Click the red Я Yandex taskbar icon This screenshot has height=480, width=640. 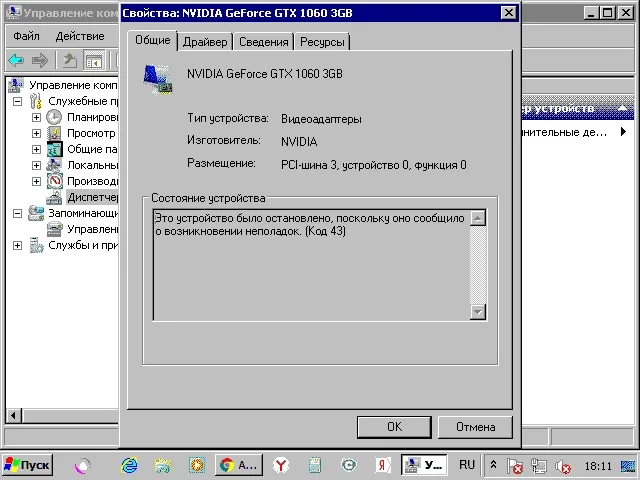[383, 465]
